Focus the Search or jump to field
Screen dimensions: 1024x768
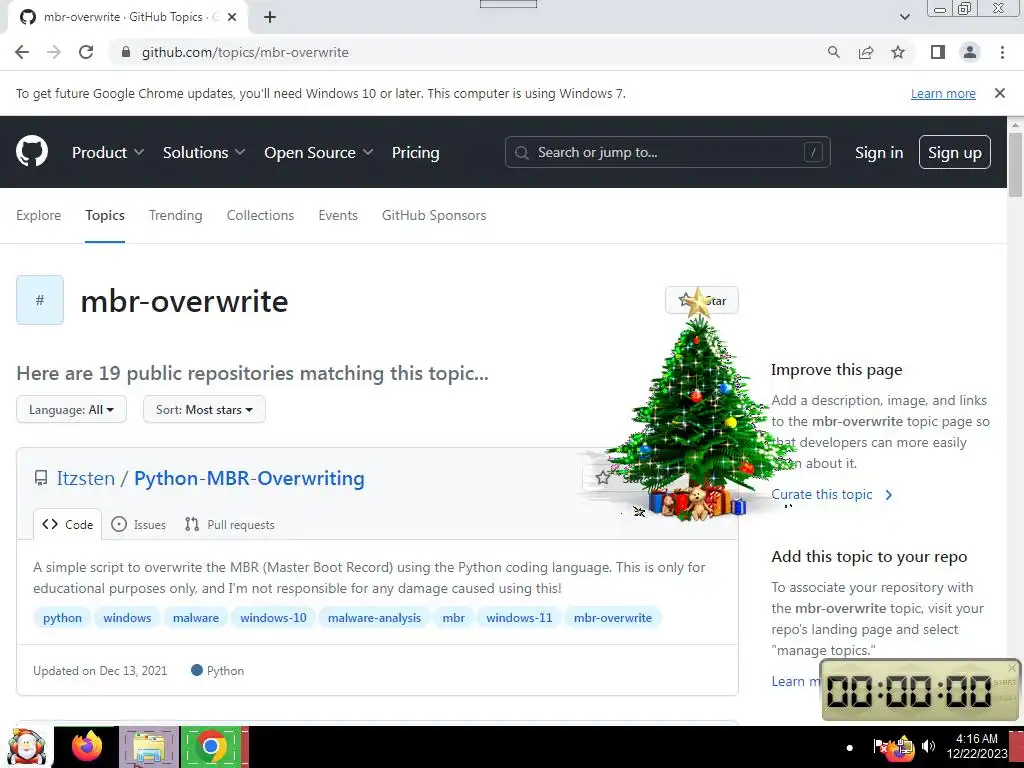(x=667, y=152)
